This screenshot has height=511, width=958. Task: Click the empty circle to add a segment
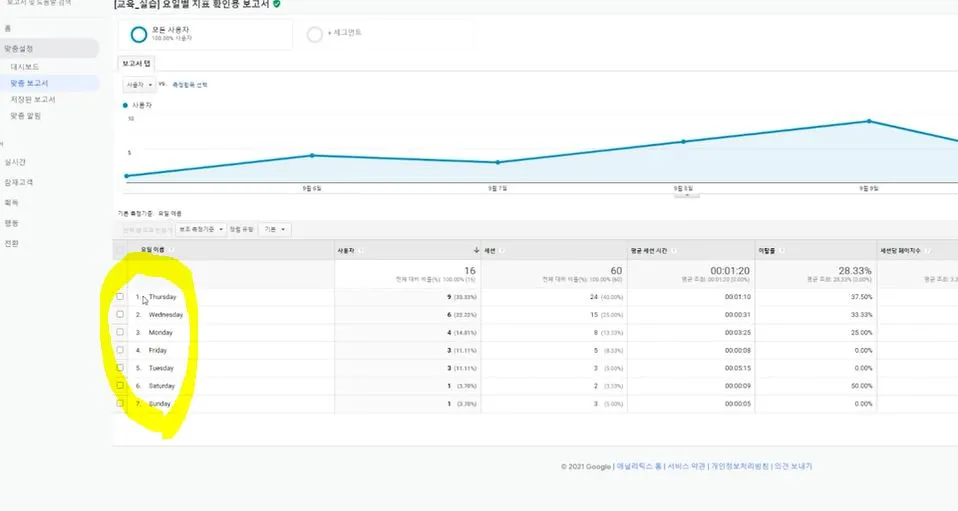(x=315, y=34)
